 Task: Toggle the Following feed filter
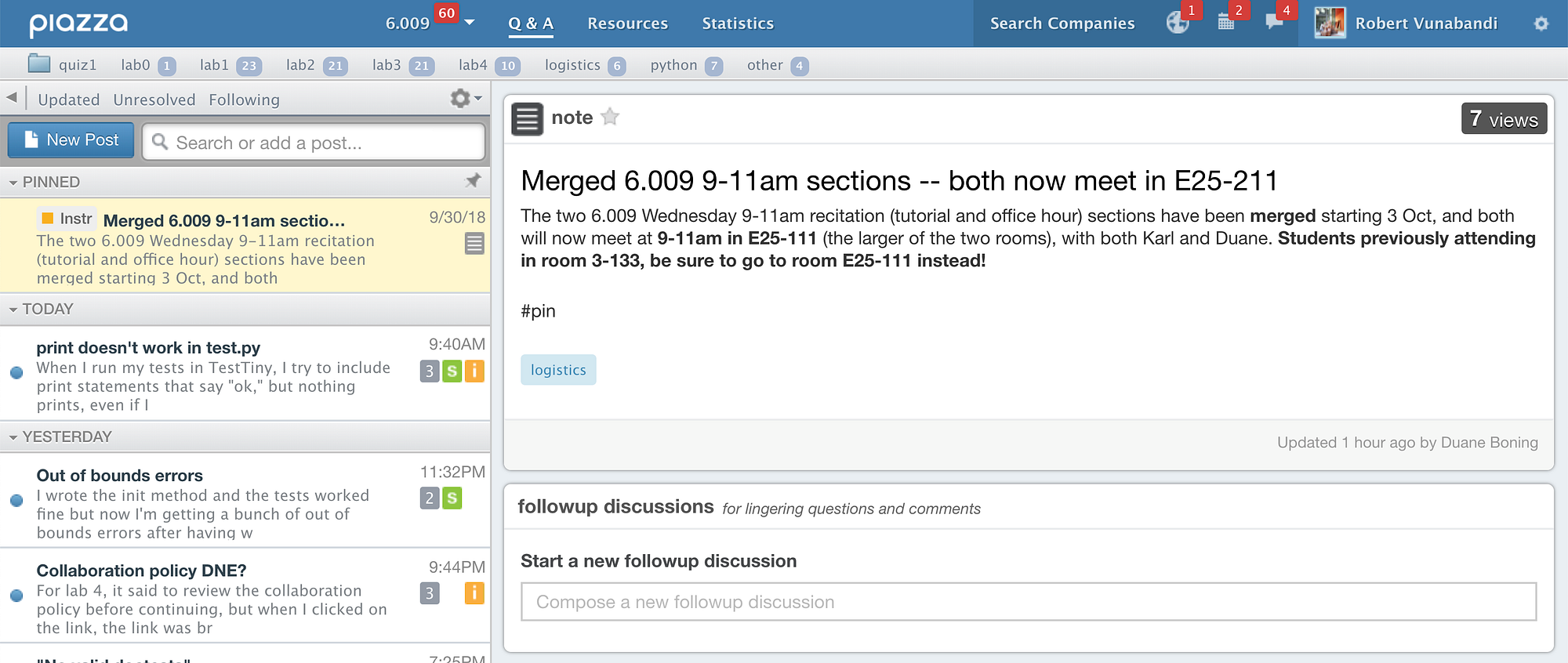point(244,100)
